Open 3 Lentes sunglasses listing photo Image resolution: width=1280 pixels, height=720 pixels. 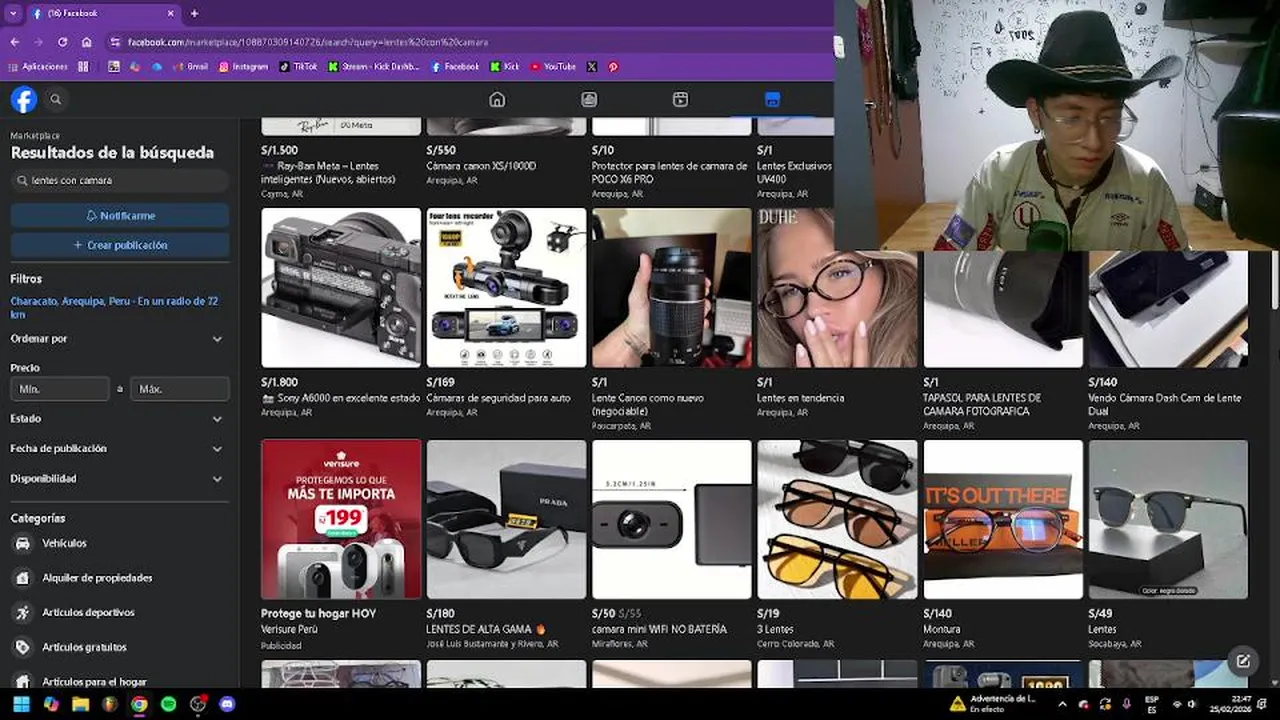click(837, 519)
